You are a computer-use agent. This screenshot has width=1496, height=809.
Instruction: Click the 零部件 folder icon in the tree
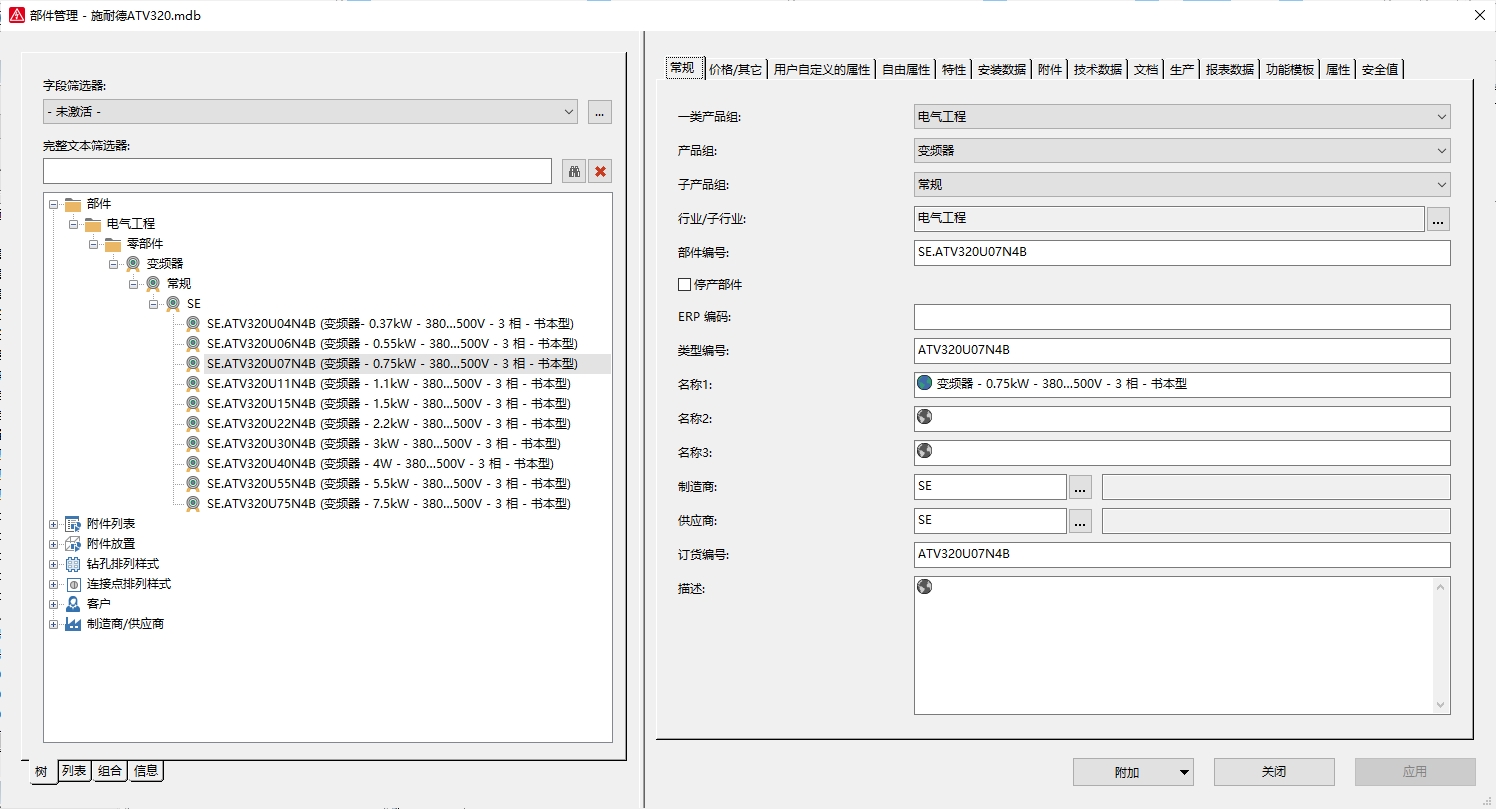point(113,244)
